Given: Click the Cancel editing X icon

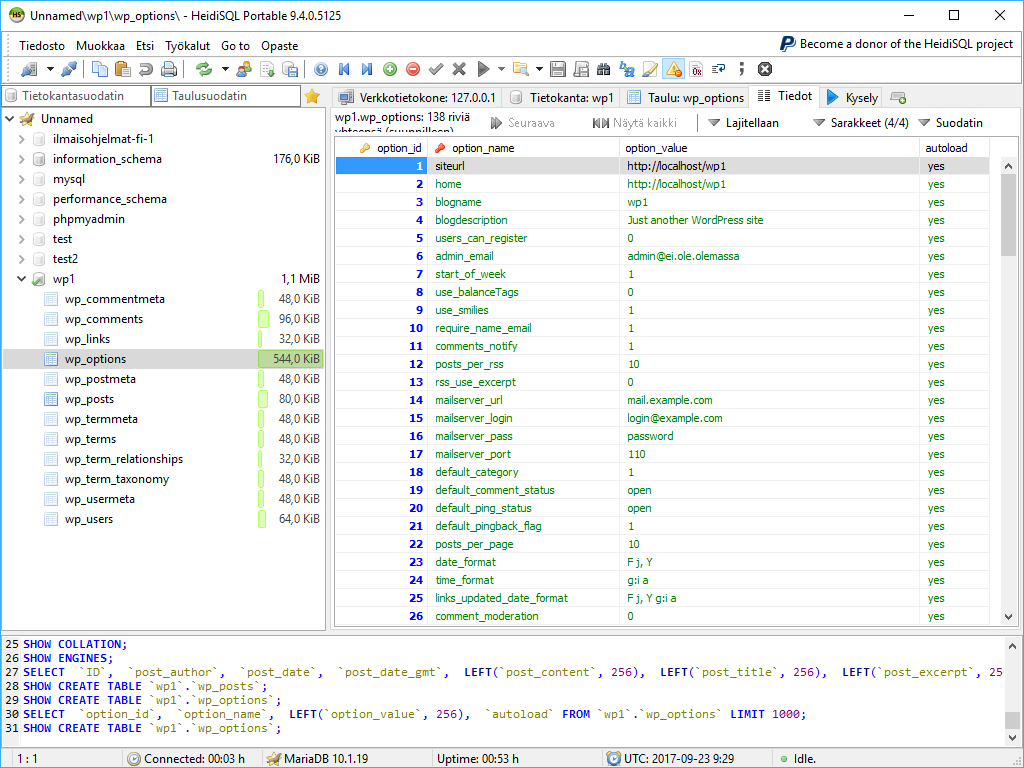Looking at the screenshot, I should [x=459, y=69].
